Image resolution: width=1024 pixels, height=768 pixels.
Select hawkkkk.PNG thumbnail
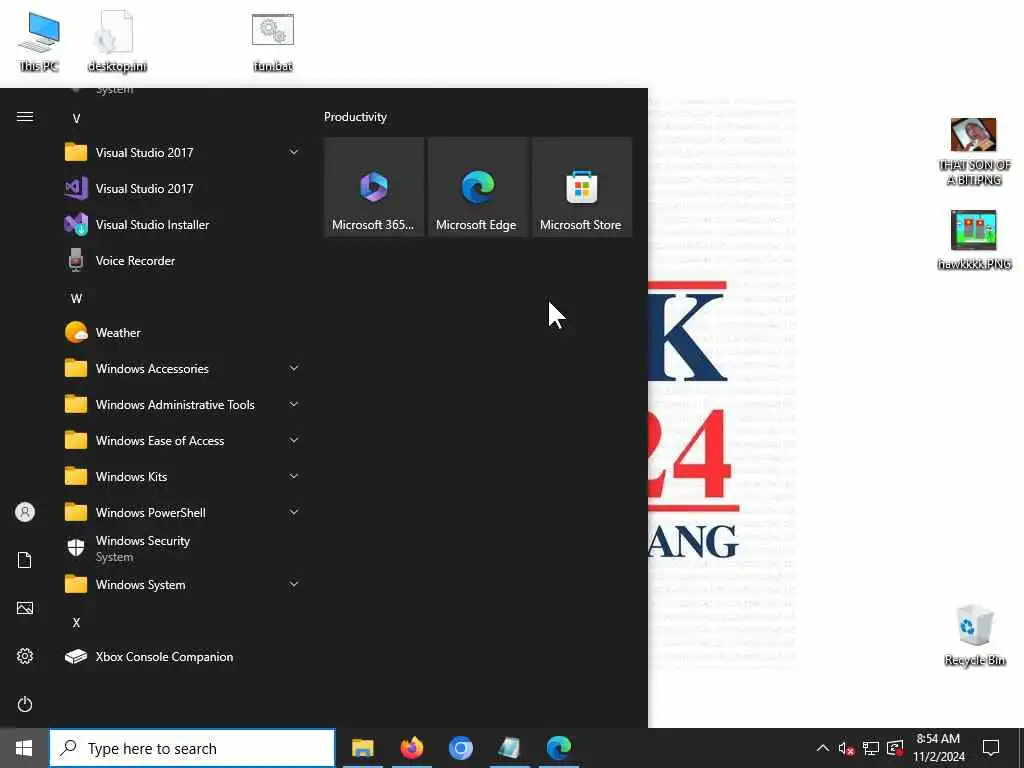(x=974, y=240)
